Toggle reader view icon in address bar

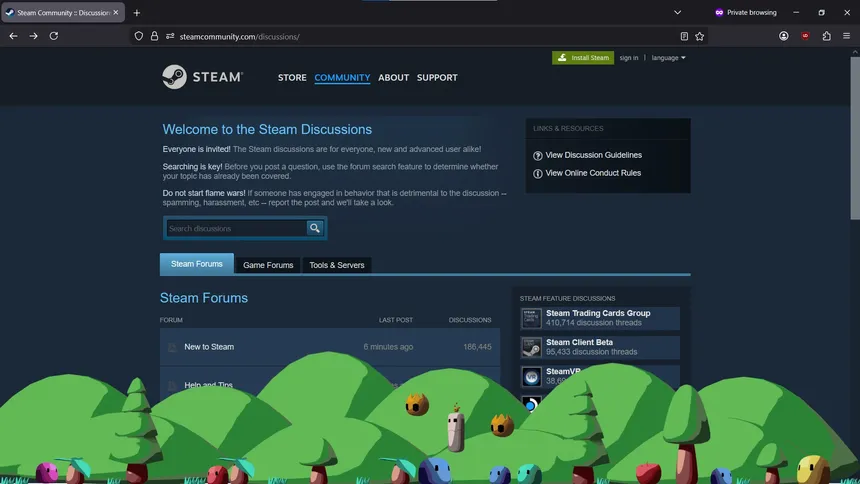tap(684, 36)
